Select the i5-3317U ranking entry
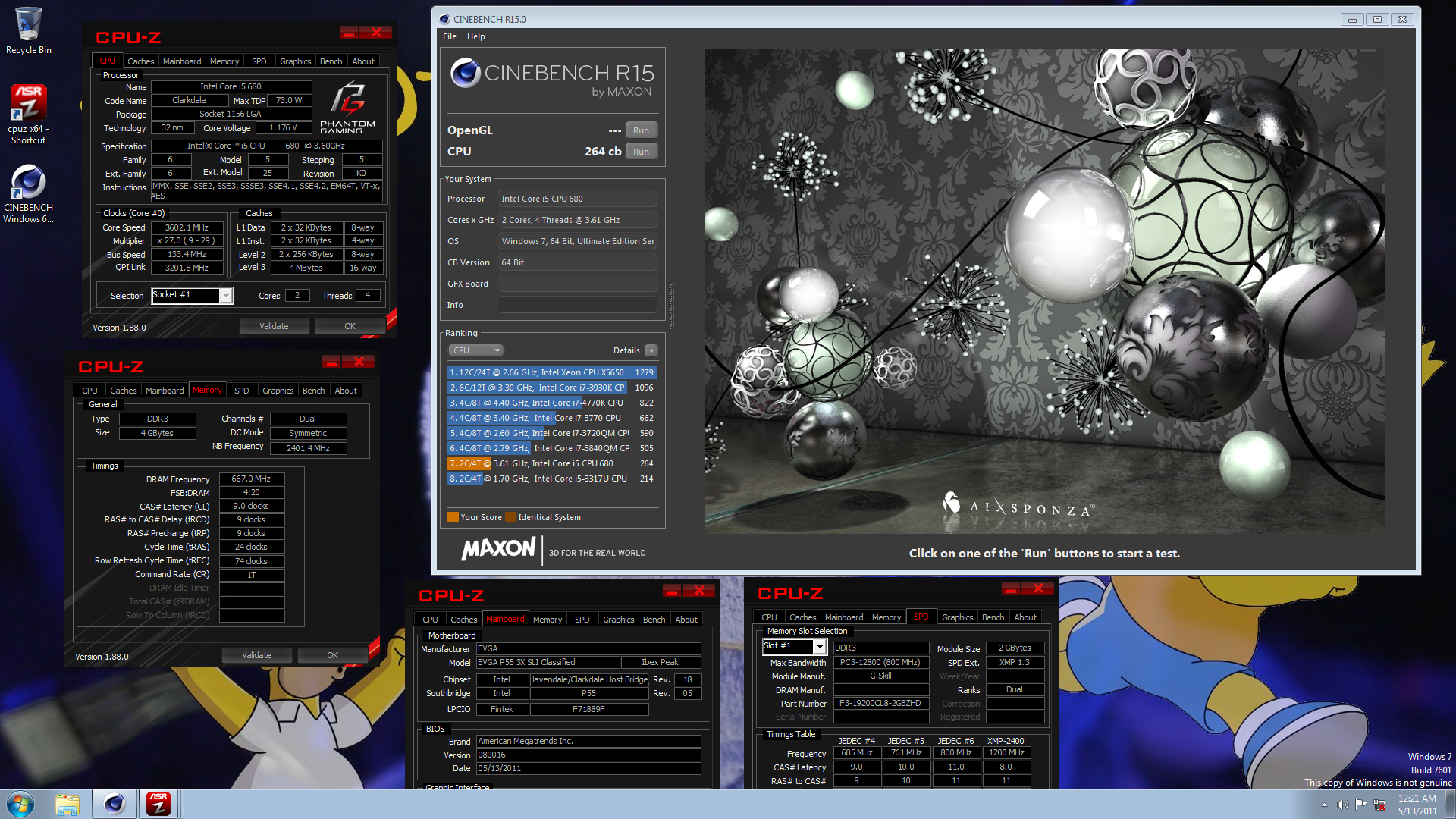Viewport: 1456px width, 819px height. click(552, 479)
